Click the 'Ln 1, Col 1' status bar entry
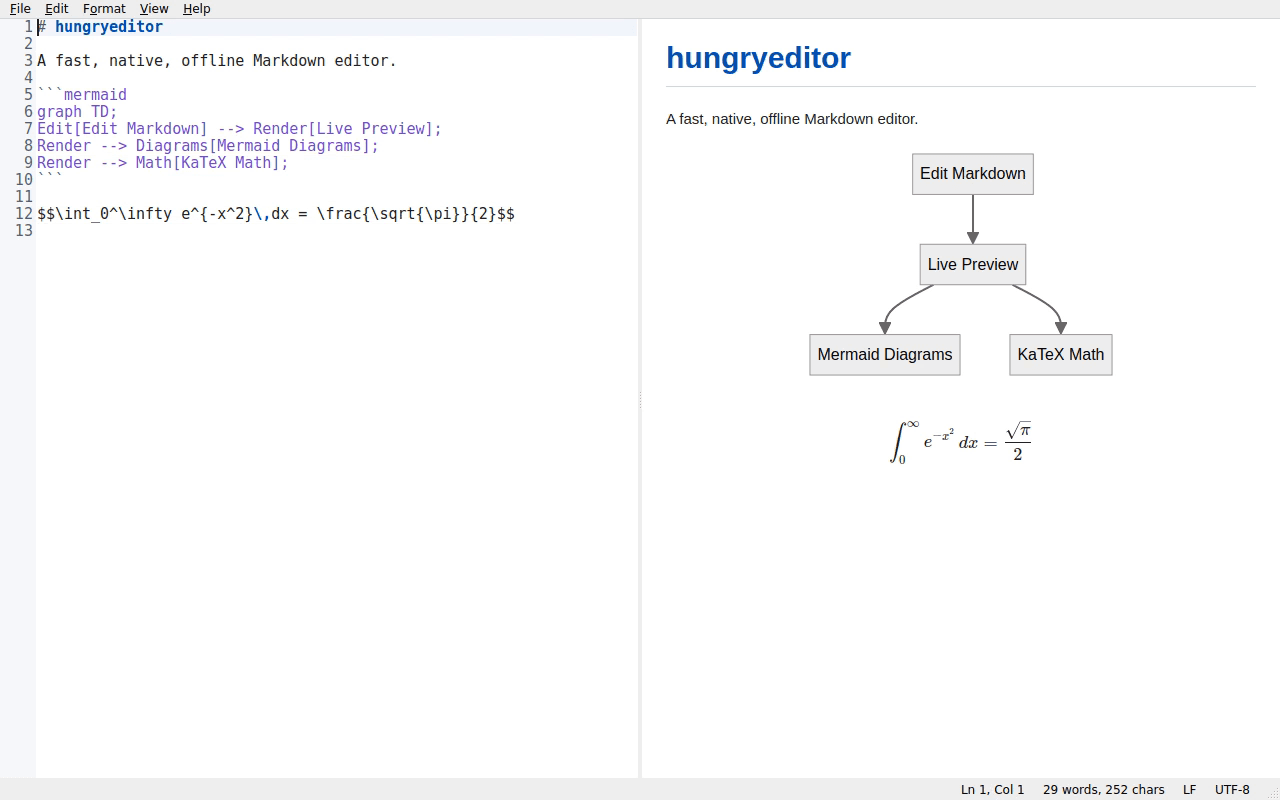Image resolution: width=1280 pixels, height=800 pixels. [x=992, y=790]
